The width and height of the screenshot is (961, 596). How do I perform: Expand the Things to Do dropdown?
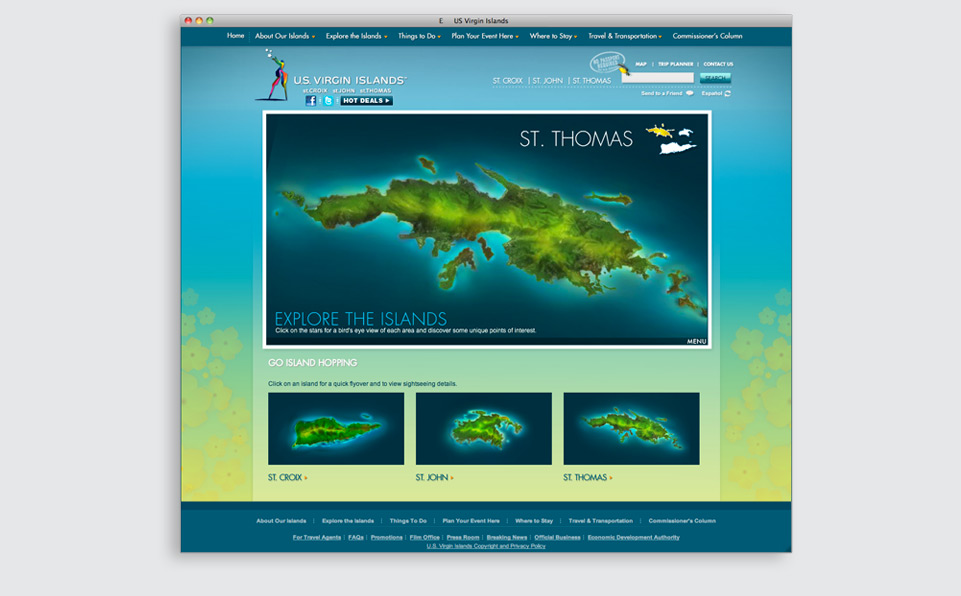(419, 36)
